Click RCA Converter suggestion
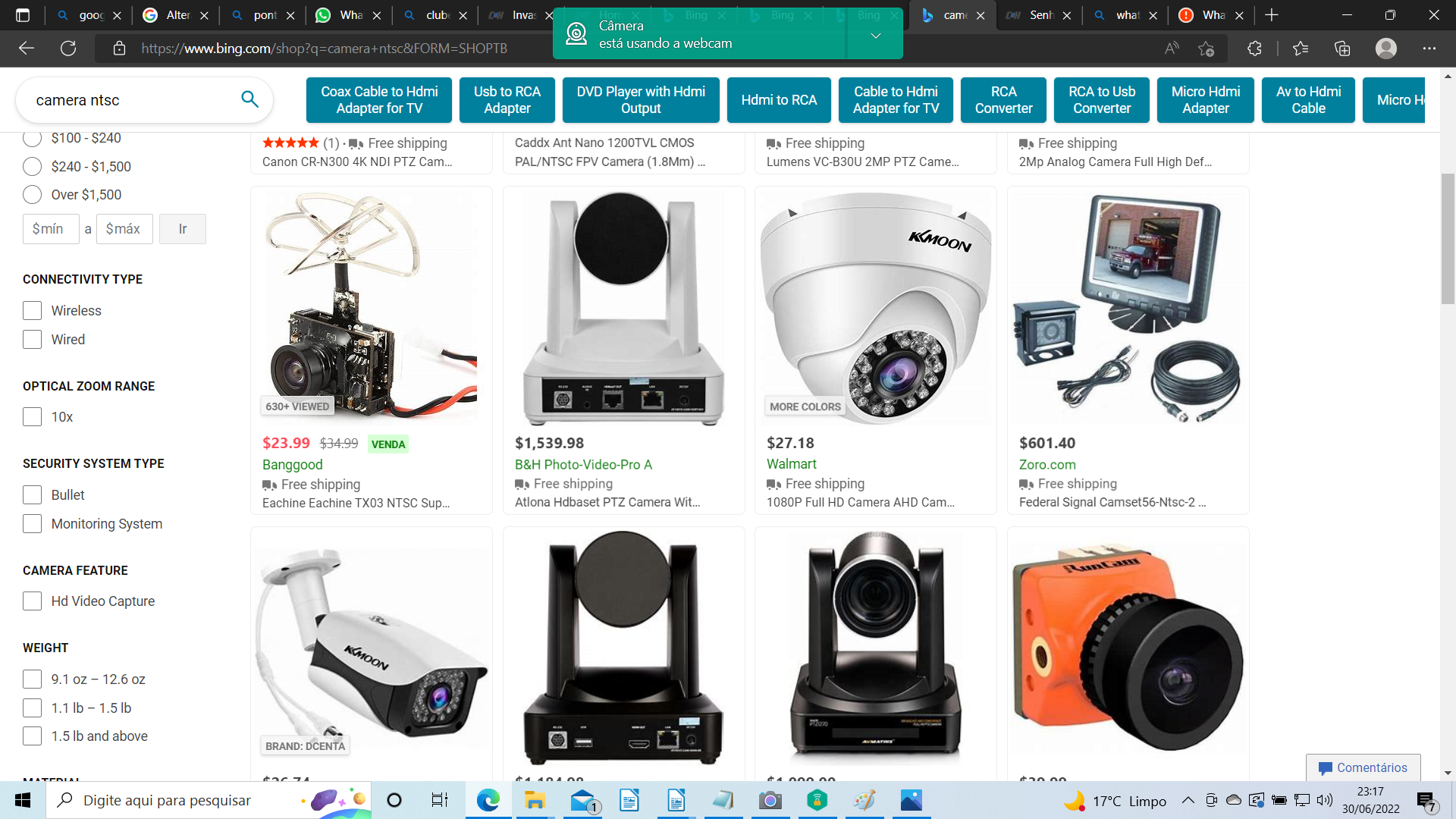This screenshot has height=819, width=1456. tap(1003, 100)
